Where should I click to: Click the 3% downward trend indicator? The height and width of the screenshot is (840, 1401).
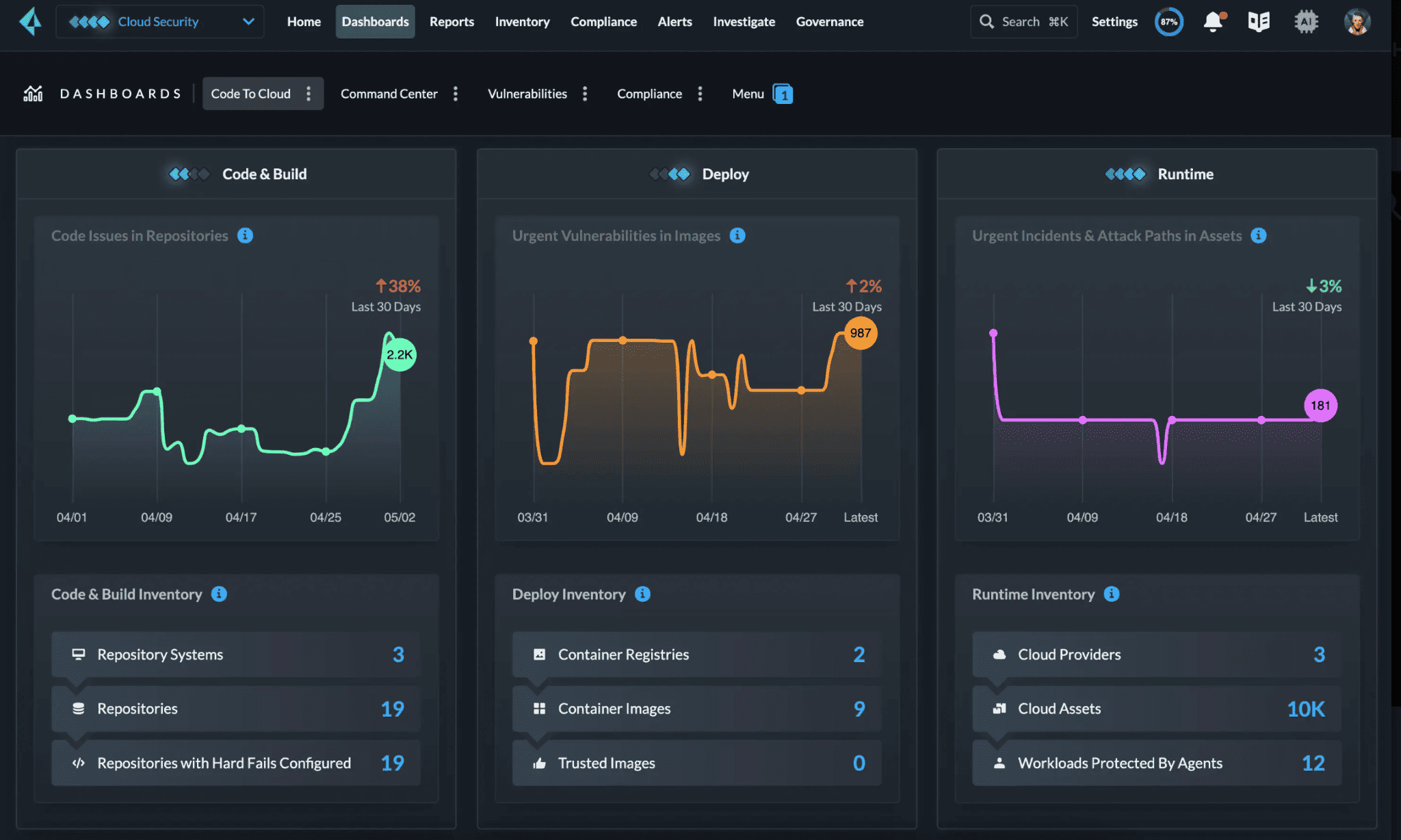click(1324, 286)
